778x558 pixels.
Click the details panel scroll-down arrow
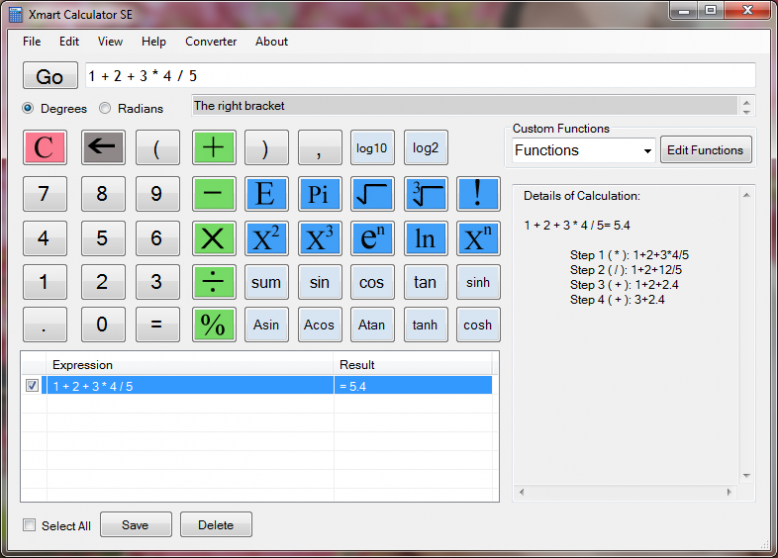[x=746, y=476]
